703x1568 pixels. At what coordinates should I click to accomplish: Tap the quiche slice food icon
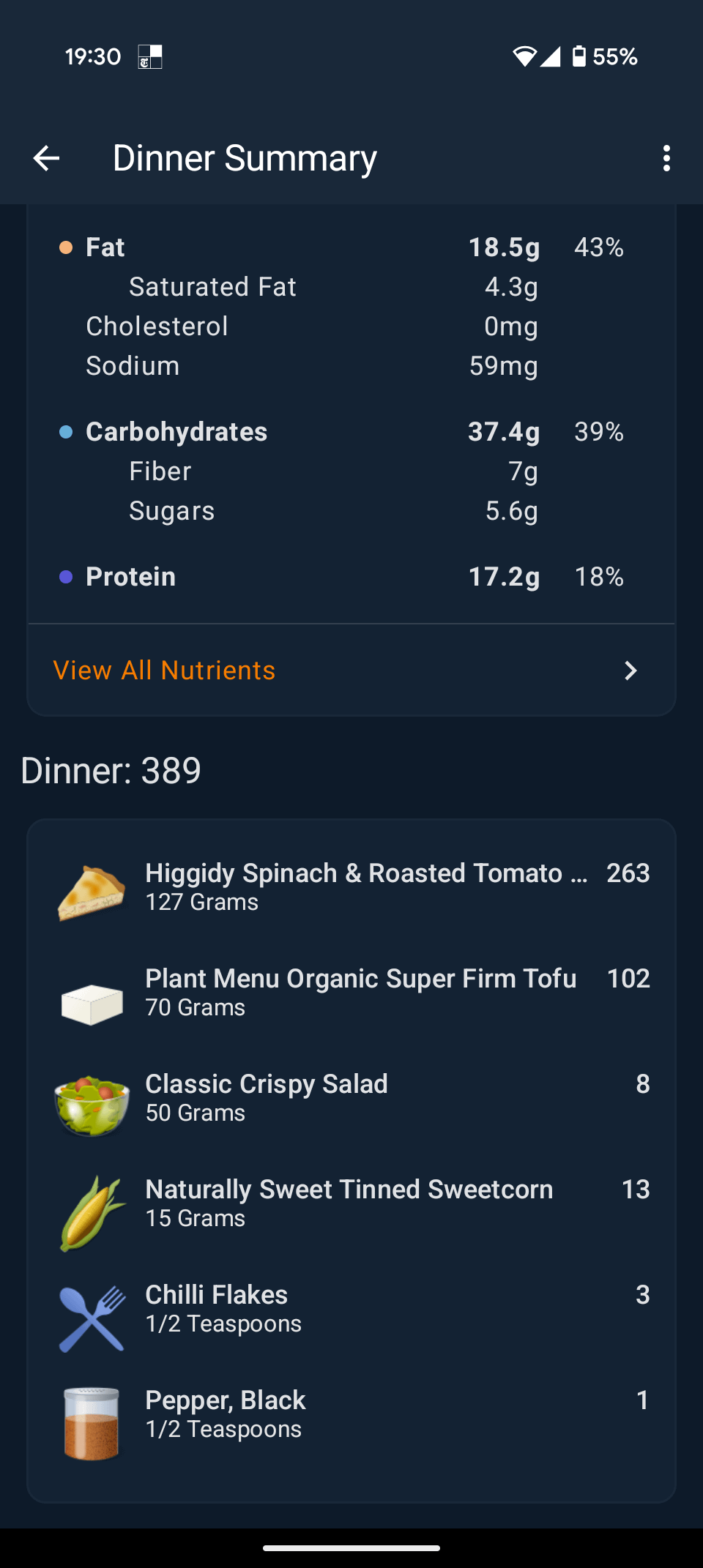click(92, 892)
